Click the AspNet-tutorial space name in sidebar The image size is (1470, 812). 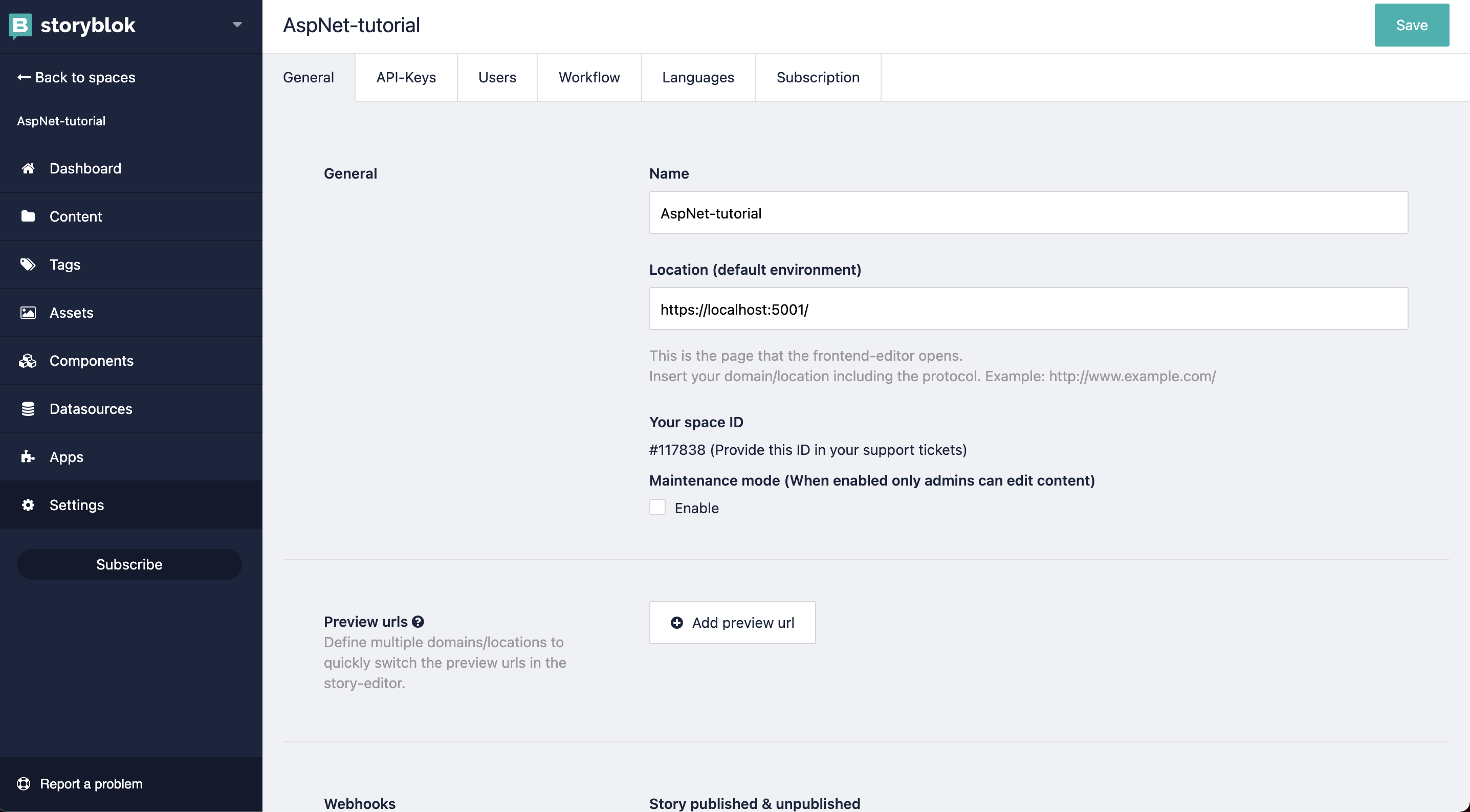(61, 121)
